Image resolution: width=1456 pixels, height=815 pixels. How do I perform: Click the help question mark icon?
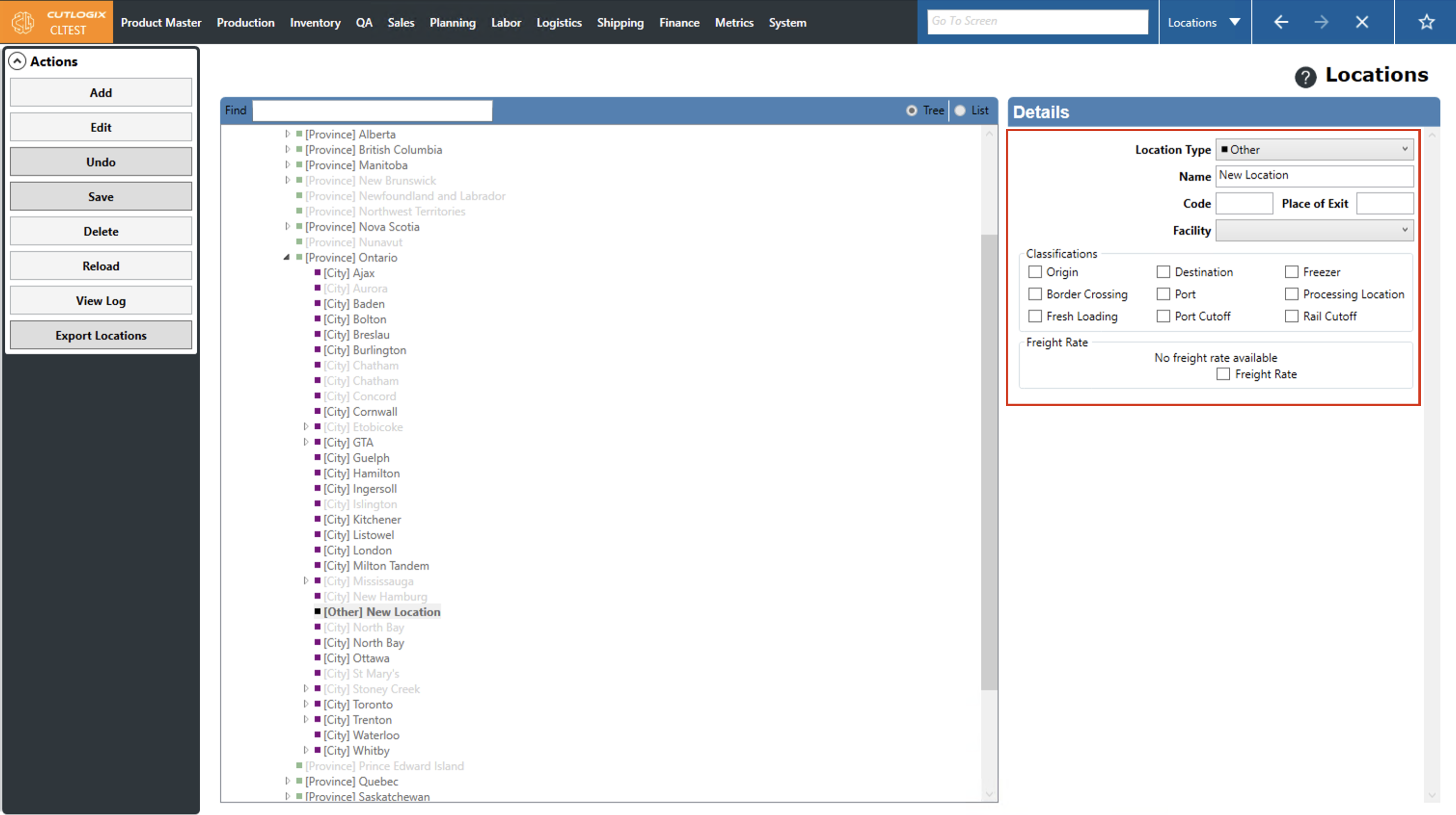[x=1305, y=77]
